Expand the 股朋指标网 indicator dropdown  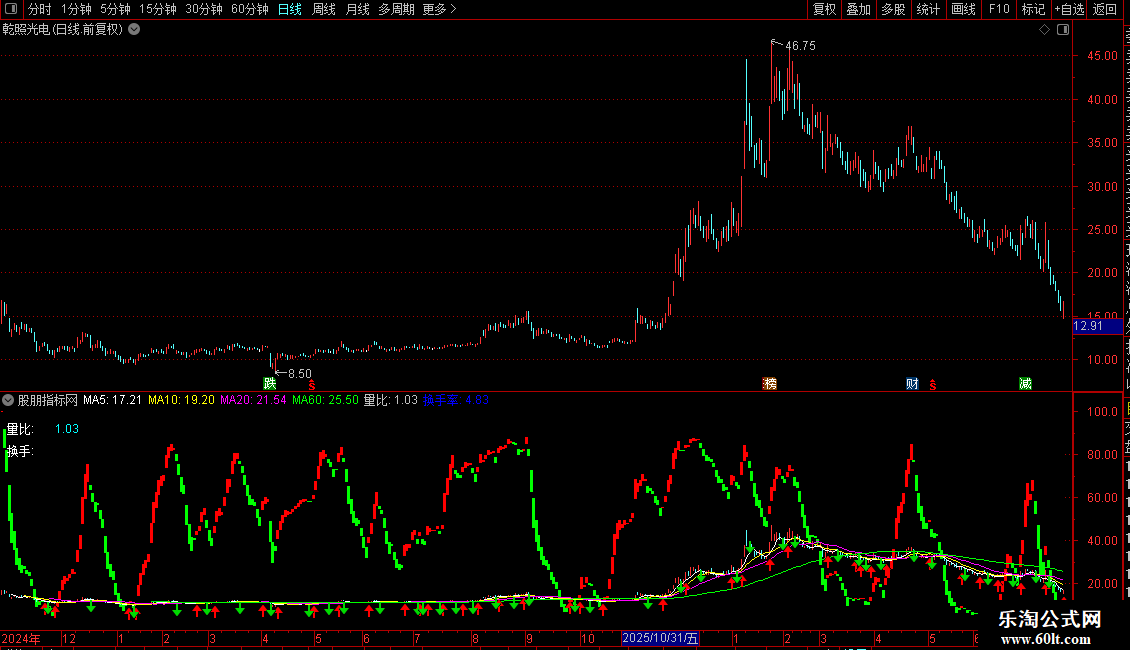click(8, 400)
